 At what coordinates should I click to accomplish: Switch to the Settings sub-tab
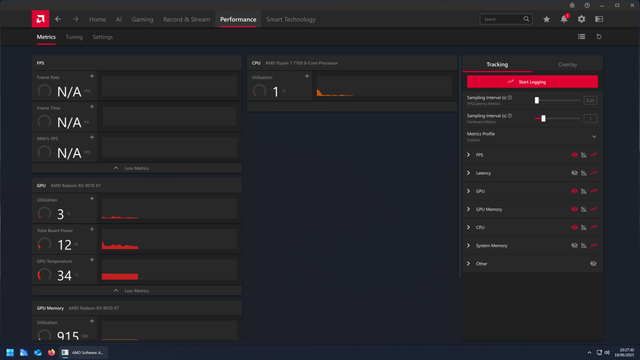[102, 37]
